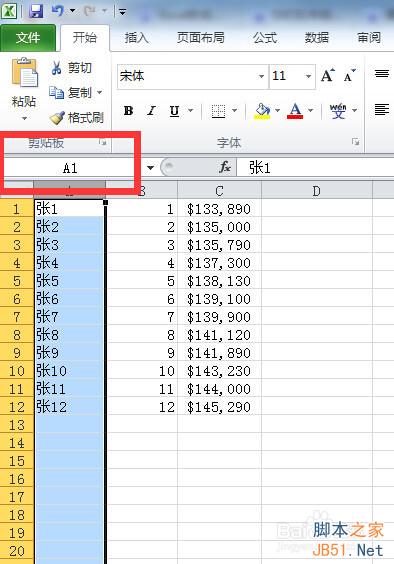
Task: Open the 页面布局 tab
Action: coord(200,37)
